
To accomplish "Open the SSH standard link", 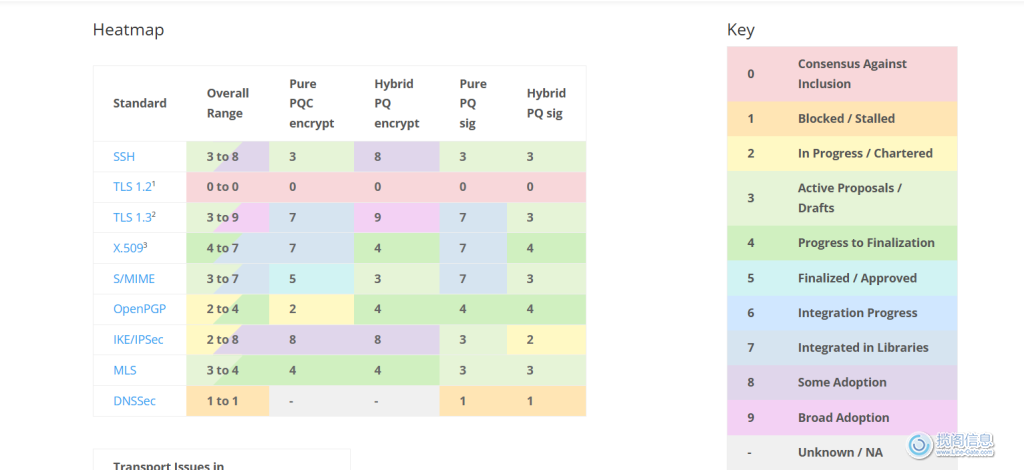I will click(124, 157).
